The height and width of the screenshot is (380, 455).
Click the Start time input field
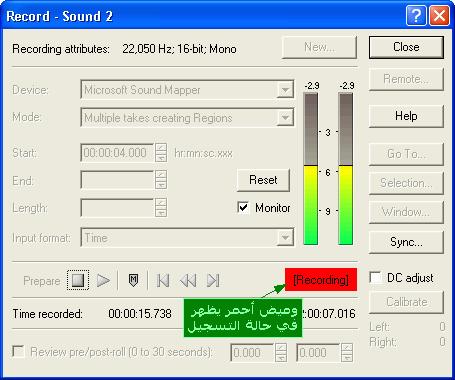point(117,153)
